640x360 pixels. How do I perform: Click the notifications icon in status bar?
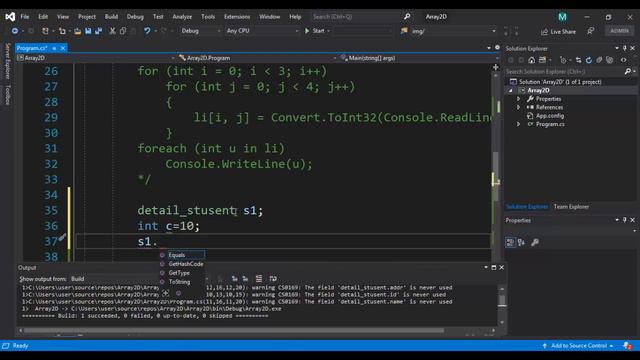pyautogui.click(x=627, y=346)
